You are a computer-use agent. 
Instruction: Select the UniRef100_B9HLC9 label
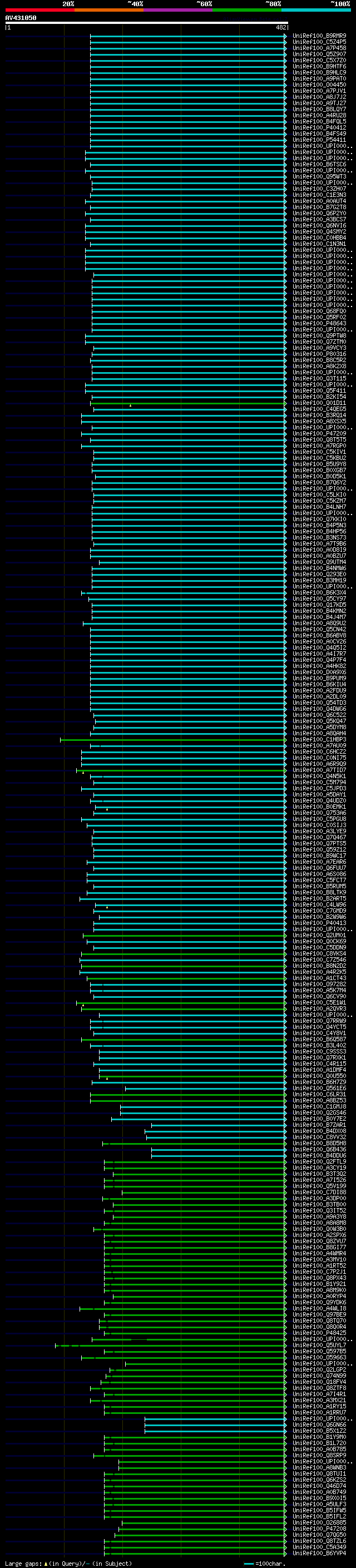319,72
